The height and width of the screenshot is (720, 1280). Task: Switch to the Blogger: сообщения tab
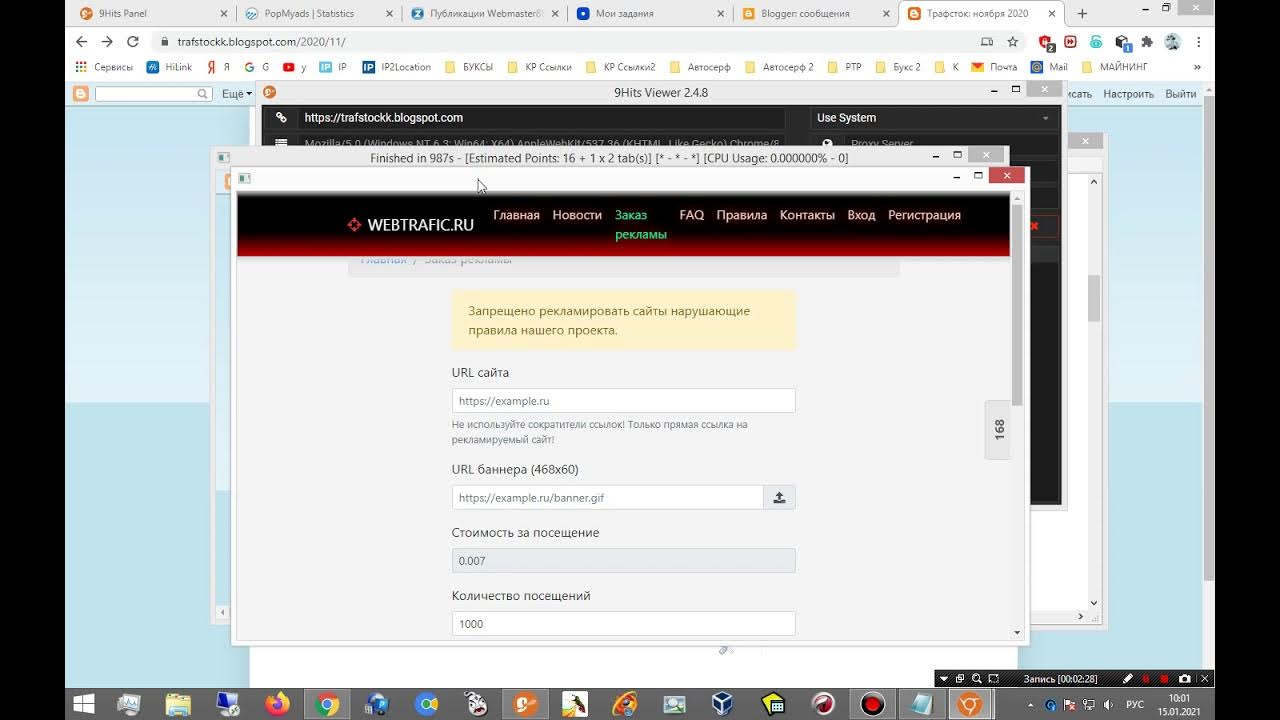click(x=816, y=14)
